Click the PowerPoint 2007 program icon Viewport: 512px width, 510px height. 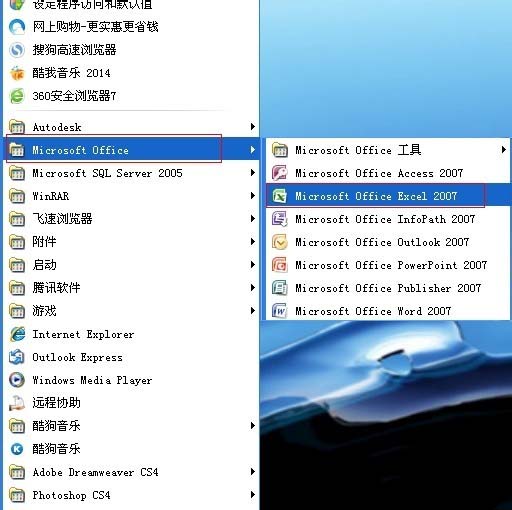(279, 265)
